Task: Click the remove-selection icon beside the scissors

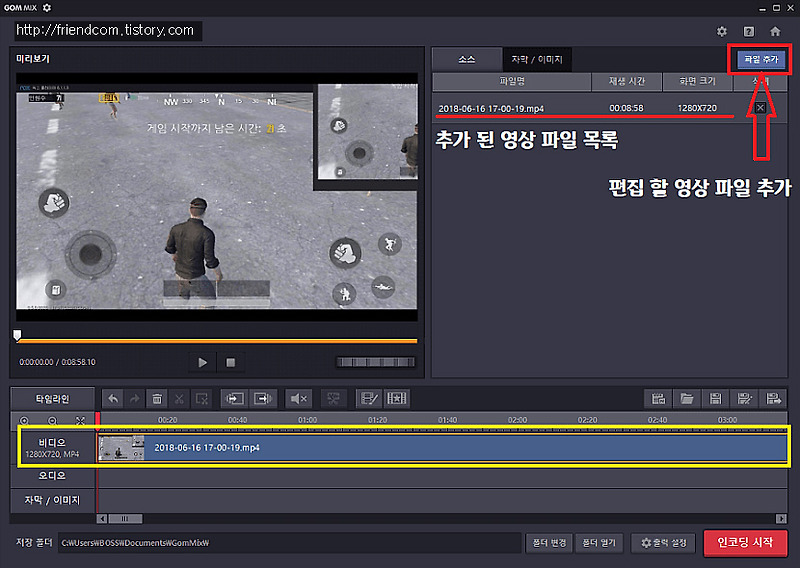Action: click(x=202, y=399)
